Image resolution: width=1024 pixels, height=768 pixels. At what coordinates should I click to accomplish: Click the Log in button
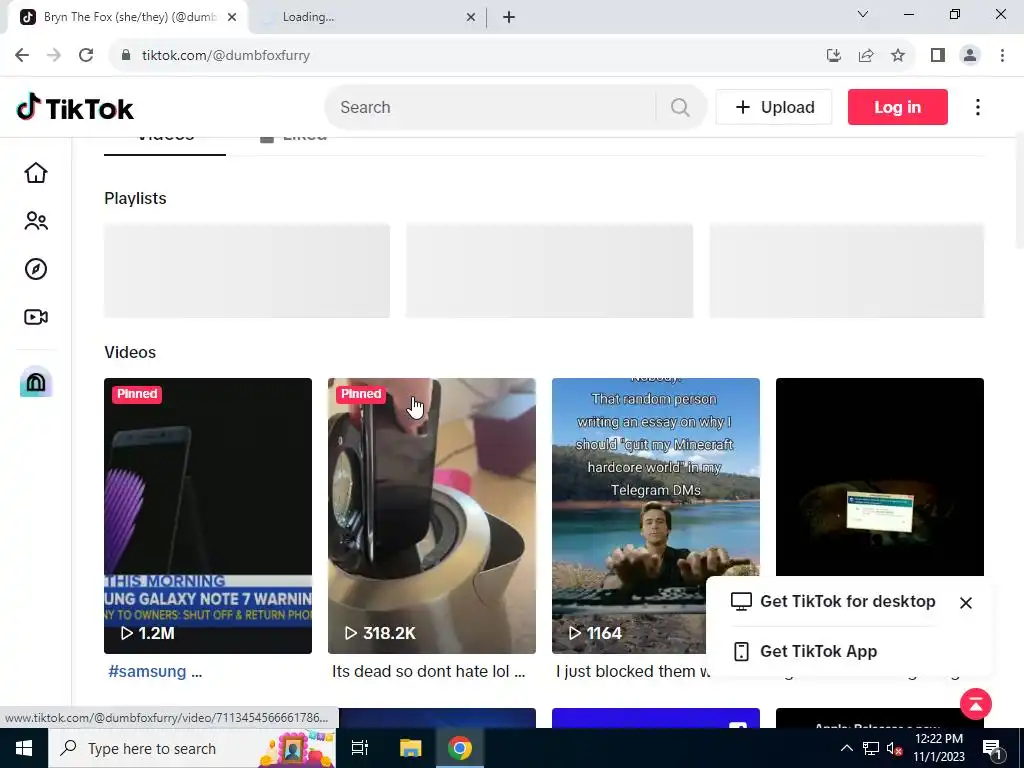[897, 107]
